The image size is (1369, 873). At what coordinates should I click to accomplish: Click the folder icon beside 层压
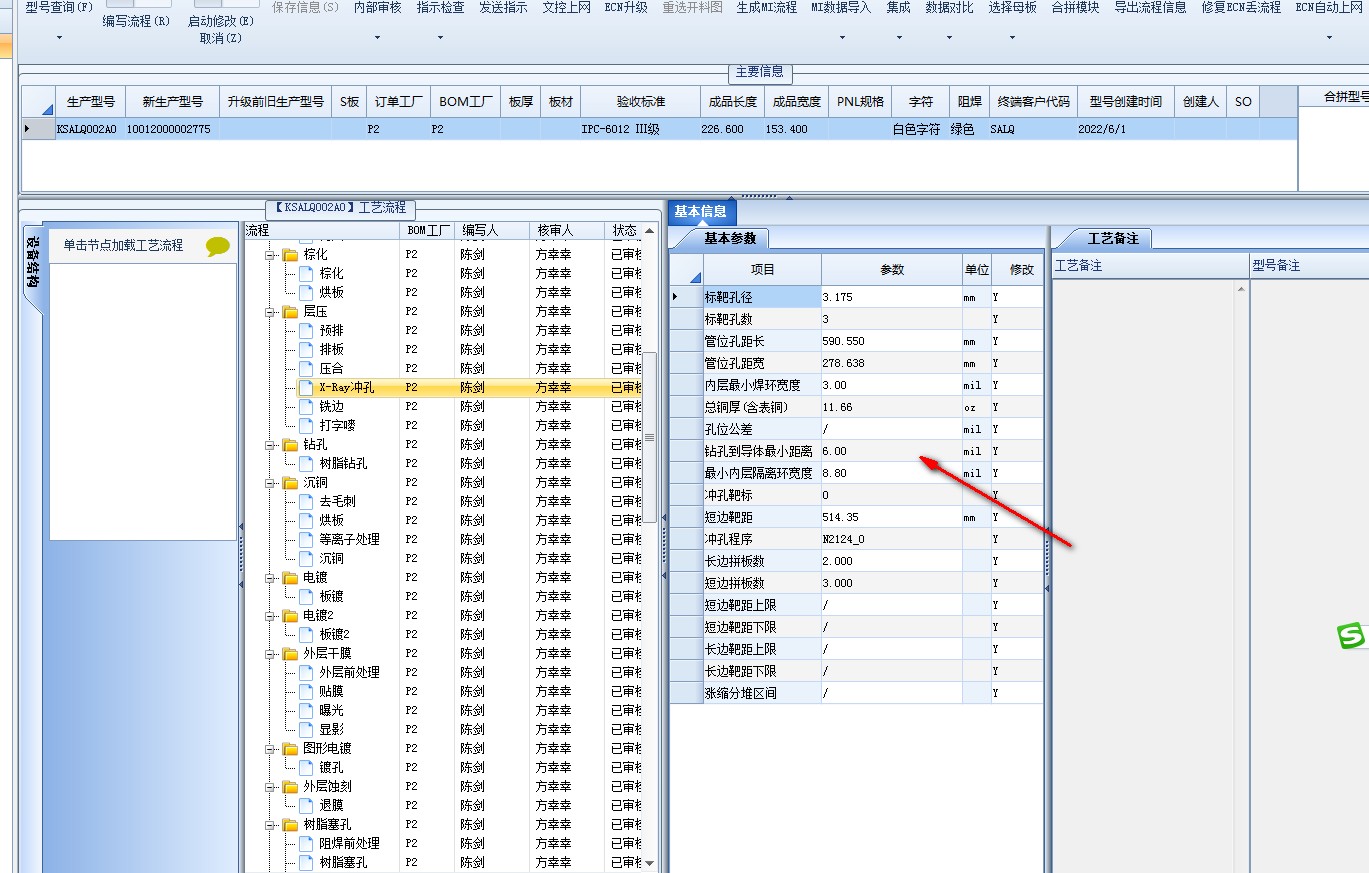(290, 312)
